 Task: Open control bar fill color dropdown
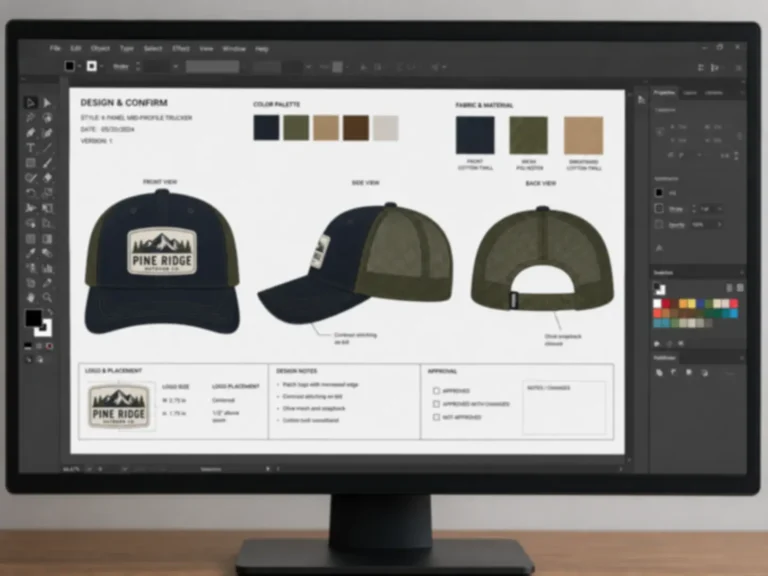[x=79, y=66]
